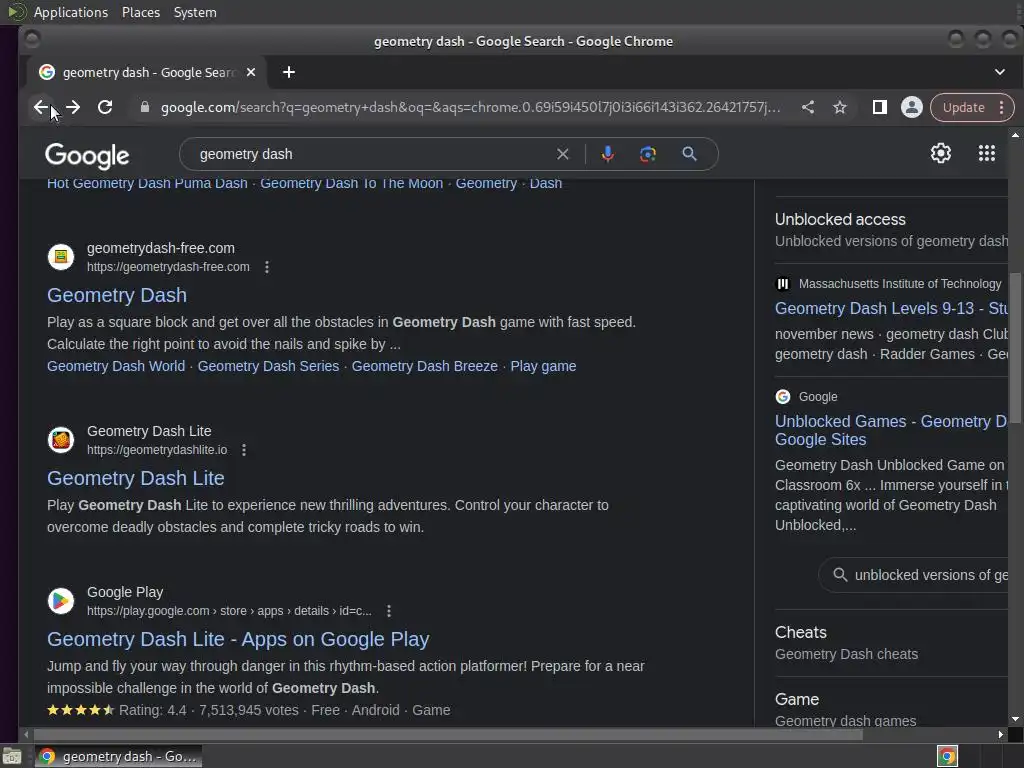The width and height of the screenshot is (1024, 768).
Task: Click the Google logo
Action: point(87,155)
